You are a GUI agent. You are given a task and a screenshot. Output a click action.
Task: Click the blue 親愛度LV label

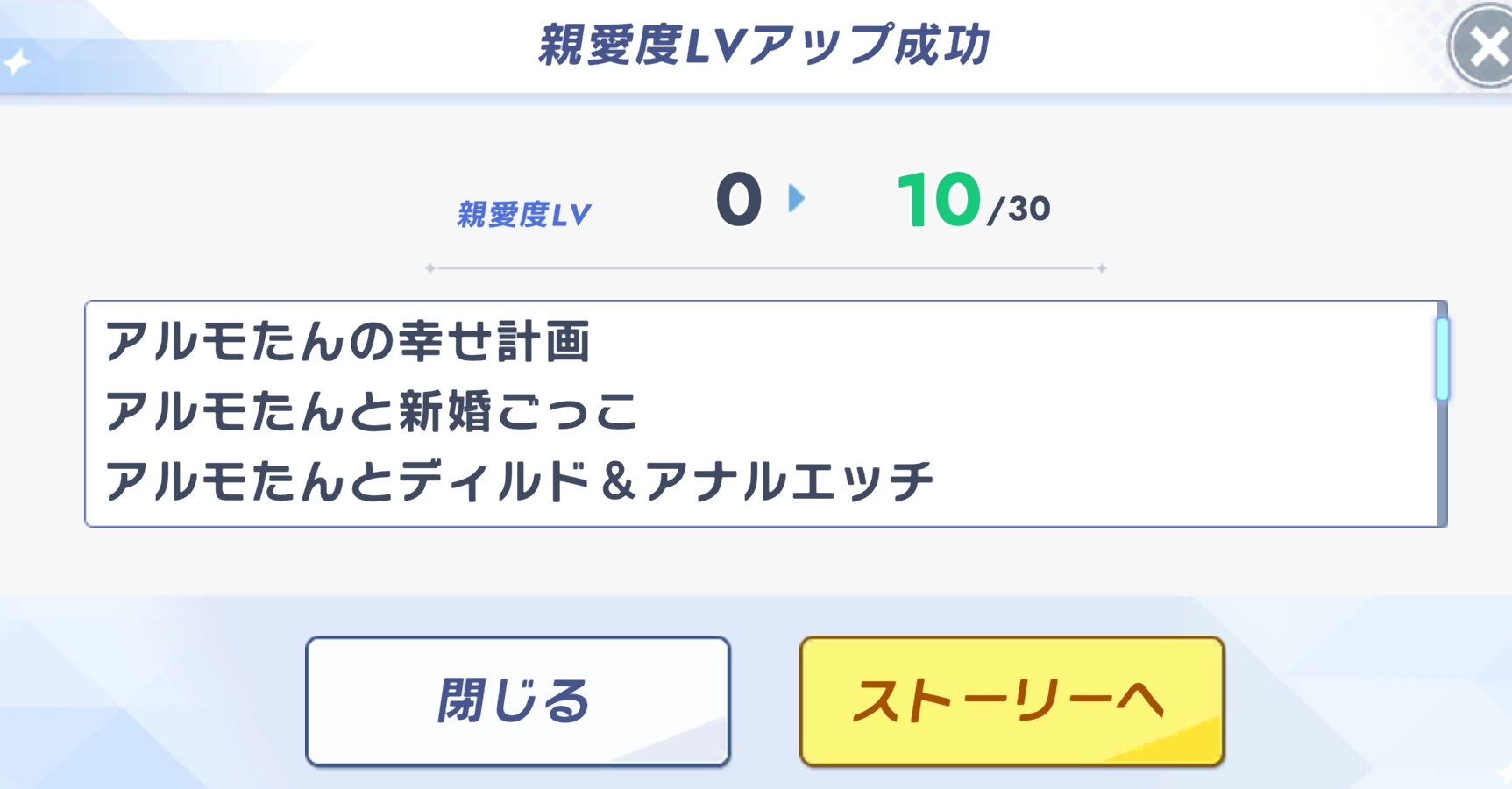click(x=524, y=215)
